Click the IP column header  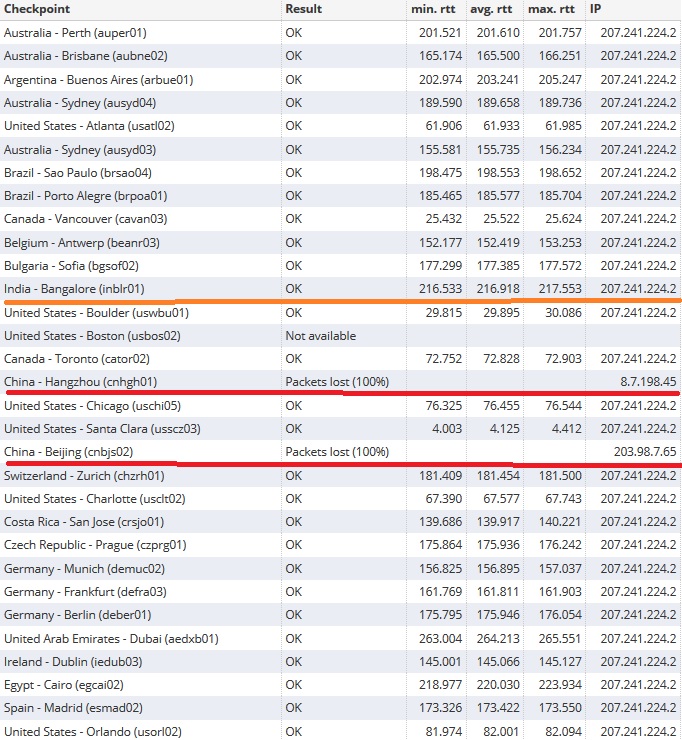pos(596,9)
